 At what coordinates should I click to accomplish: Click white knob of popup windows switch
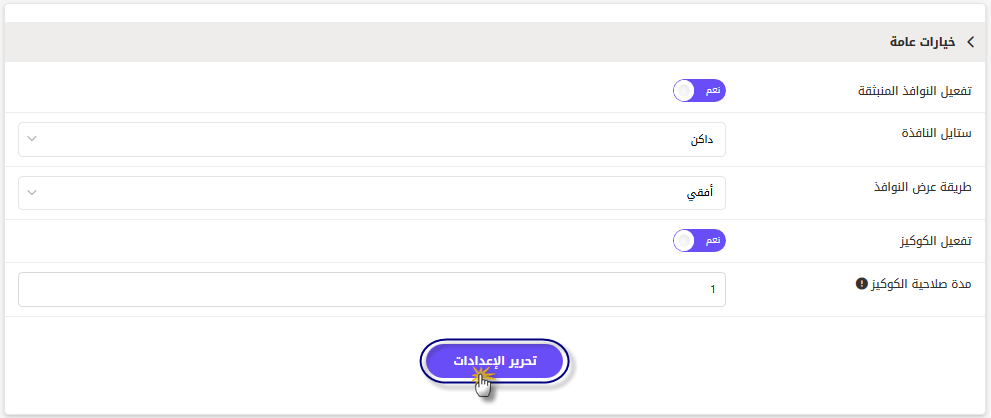(684, 91)
